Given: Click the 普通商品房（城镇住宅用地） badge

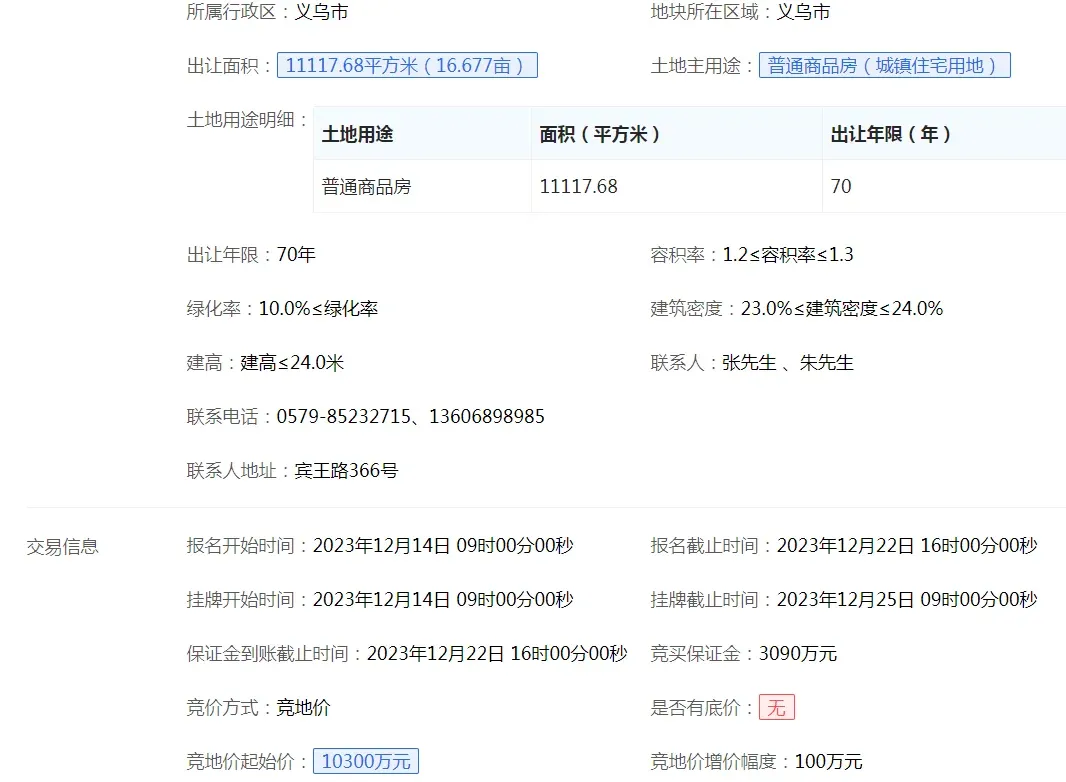Looking at the screenshot, I should pyautogui.click(x=884, y=66).
